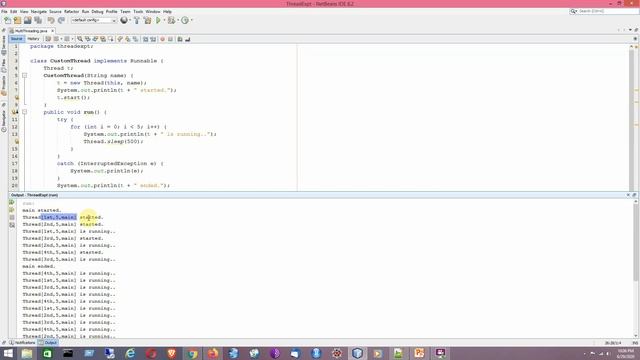
Task: Click the Redo toolbar icon
Action: [x=61, y=20]
